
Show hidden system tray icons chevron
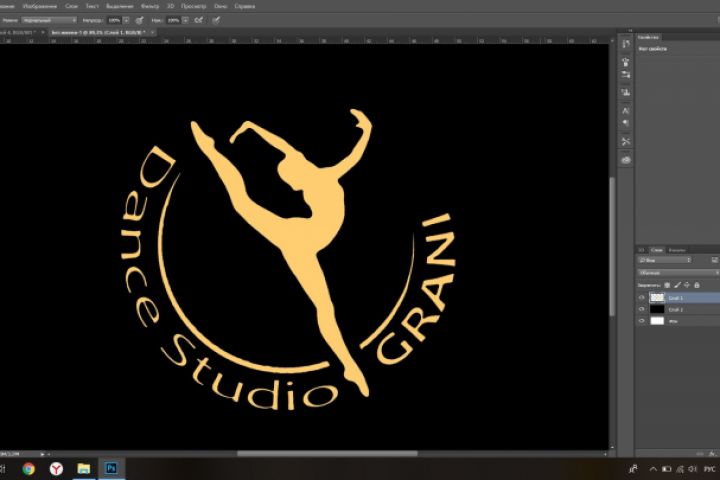[x=653, y=469]
